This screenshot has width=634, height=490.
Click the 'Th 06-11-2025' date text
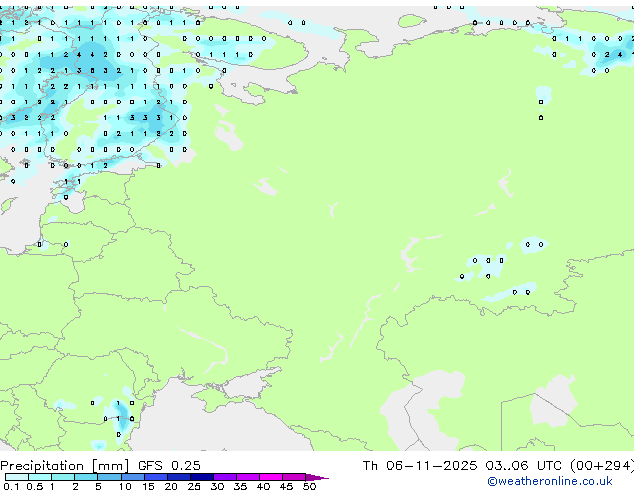[x=420, y=466]
